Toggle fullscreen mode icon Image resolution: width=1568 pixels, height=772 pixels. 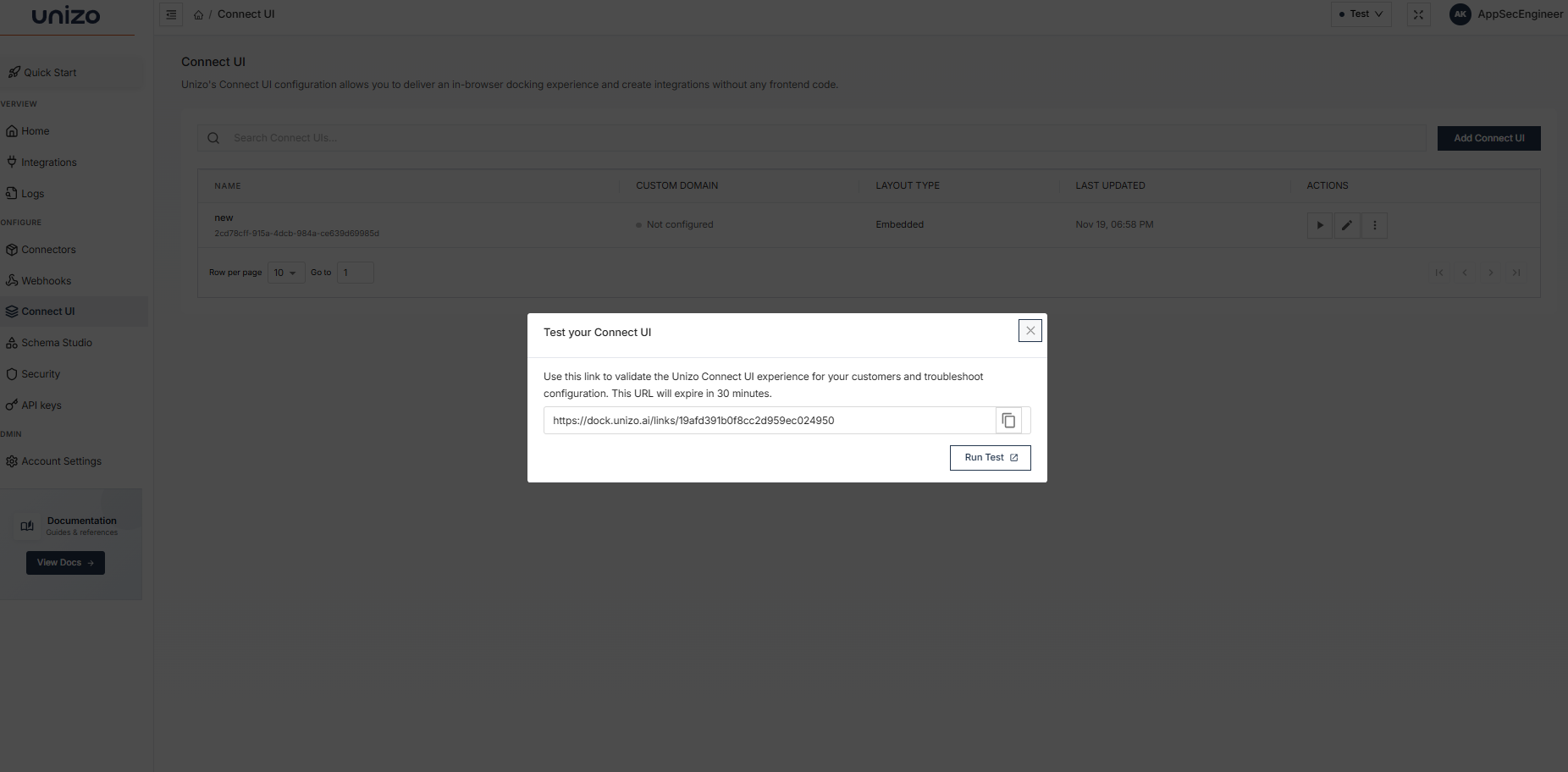coord(1418,14)
